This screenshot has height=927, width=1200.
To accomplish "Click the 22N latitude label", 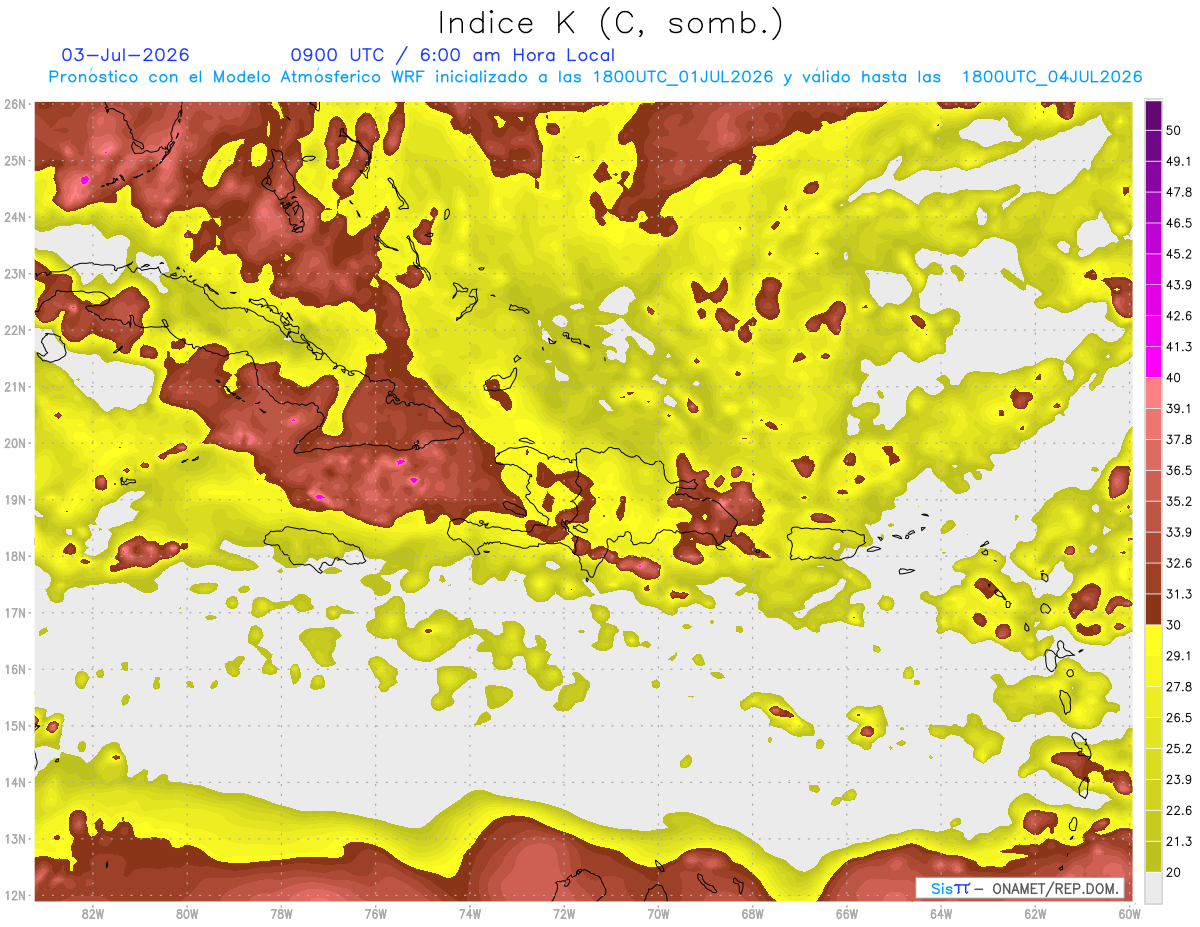I will (14, 330).
